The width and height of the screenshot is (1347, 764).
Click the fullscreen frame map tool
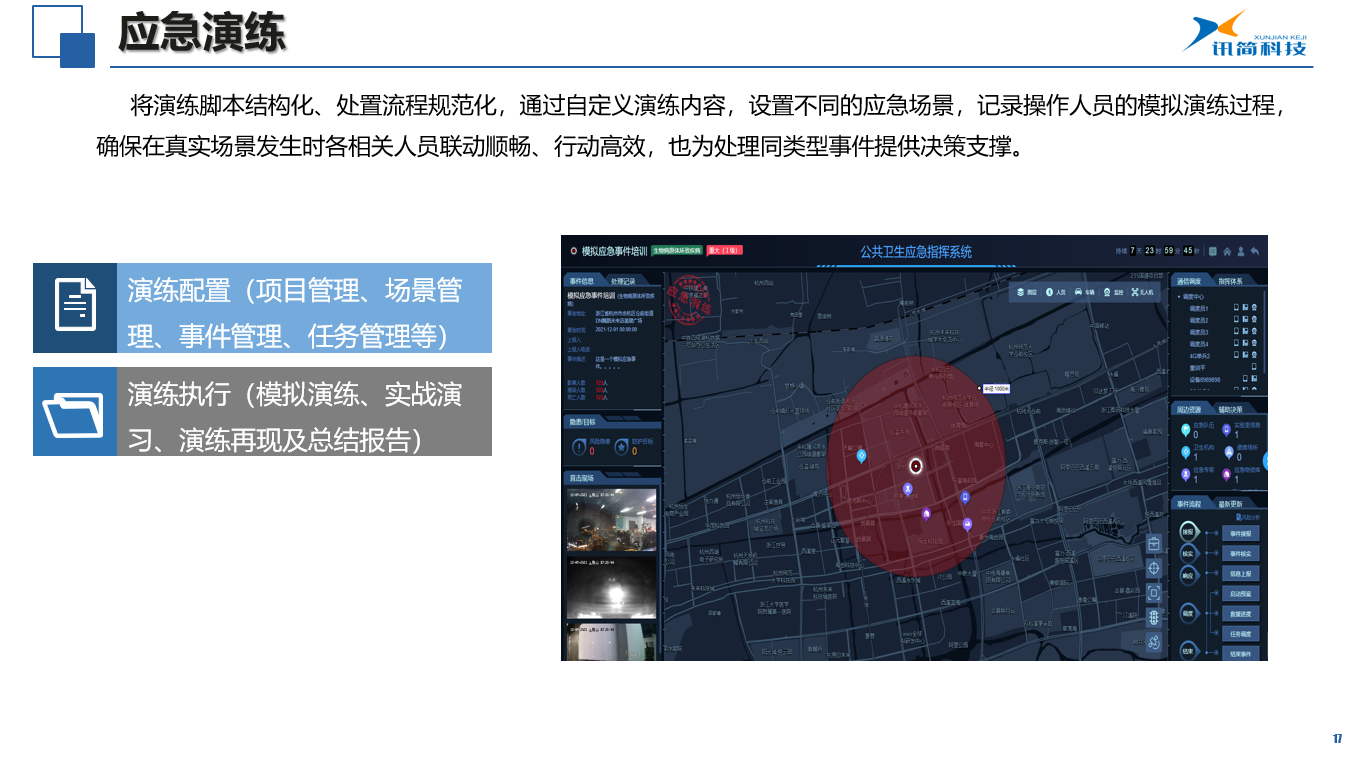(1153, 592)
